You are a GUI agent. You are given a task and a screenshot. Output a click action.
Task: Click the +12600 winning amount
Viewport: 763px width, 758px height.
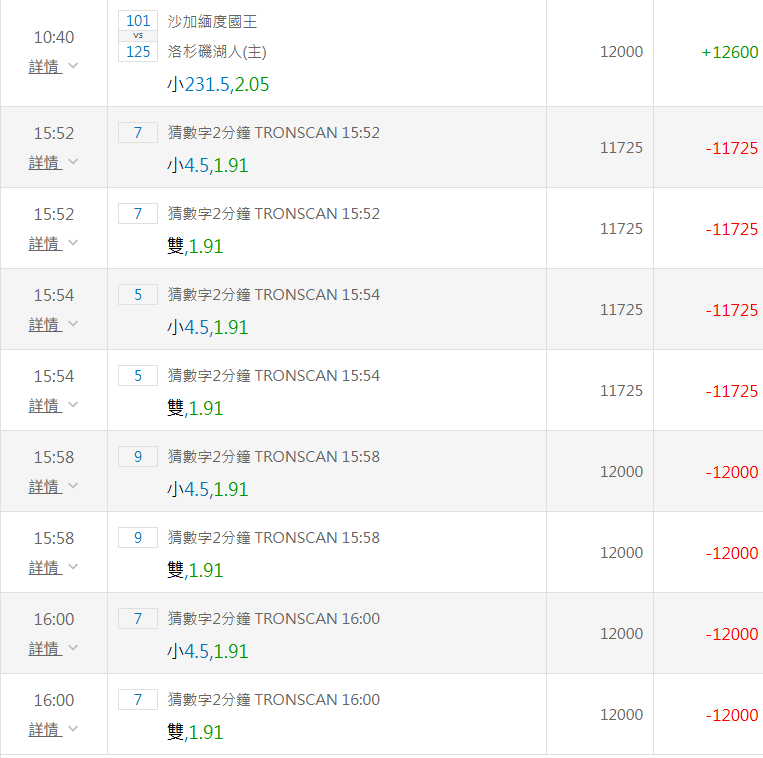click(729, 52)
